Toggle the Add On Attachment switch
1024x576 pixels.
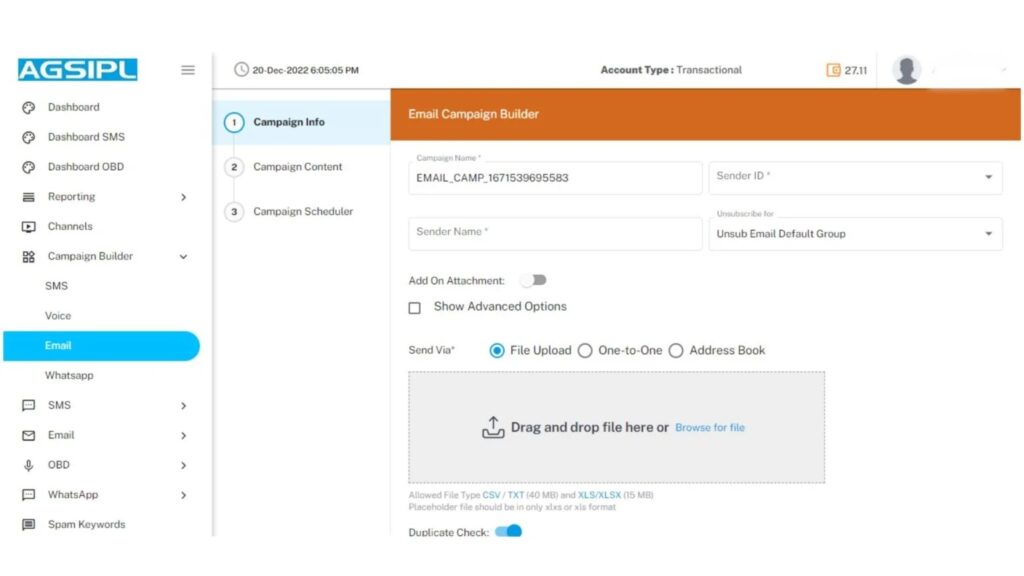(x=533, y=281)
